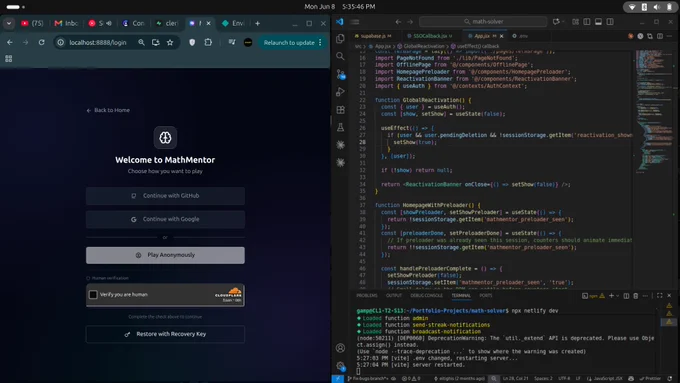Image resolution: width=680 pixels, height=383 pixels.
Task: Close the terminal panel
Action: pyautogui.click(x=669, y=296)
